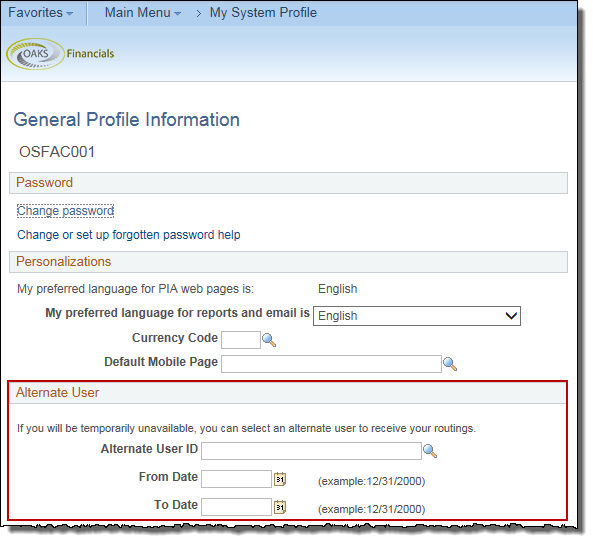Open the reports and email language dropdown
Viewport: 593px width, 546px height.
tap(417, 316)
